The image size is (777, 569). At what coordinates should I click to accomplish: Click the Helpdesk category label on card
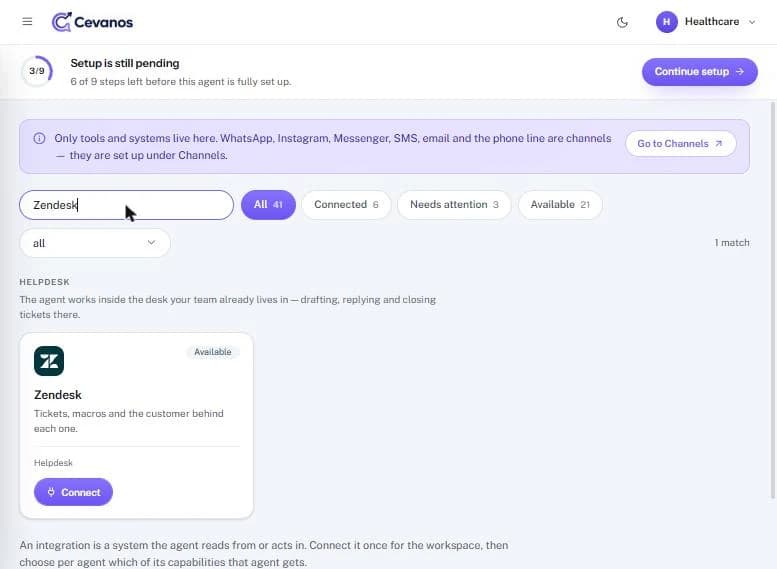pyautogui.click(x=53, y=463)
